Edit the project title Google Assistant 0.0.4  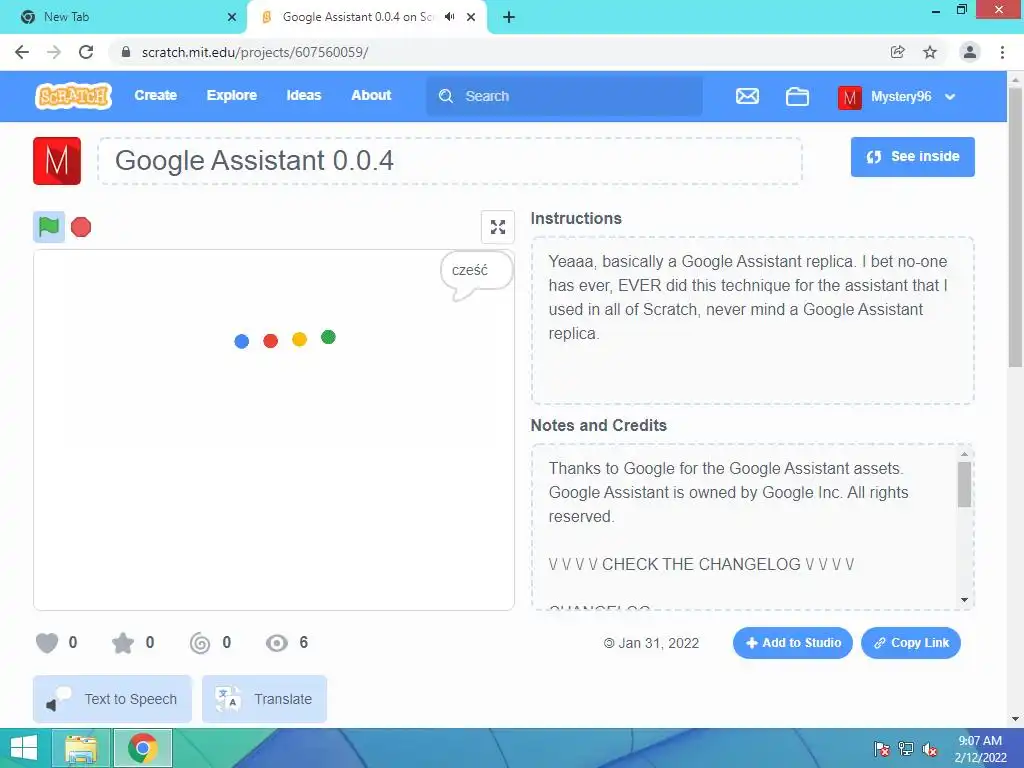click(x=450, y=161)
